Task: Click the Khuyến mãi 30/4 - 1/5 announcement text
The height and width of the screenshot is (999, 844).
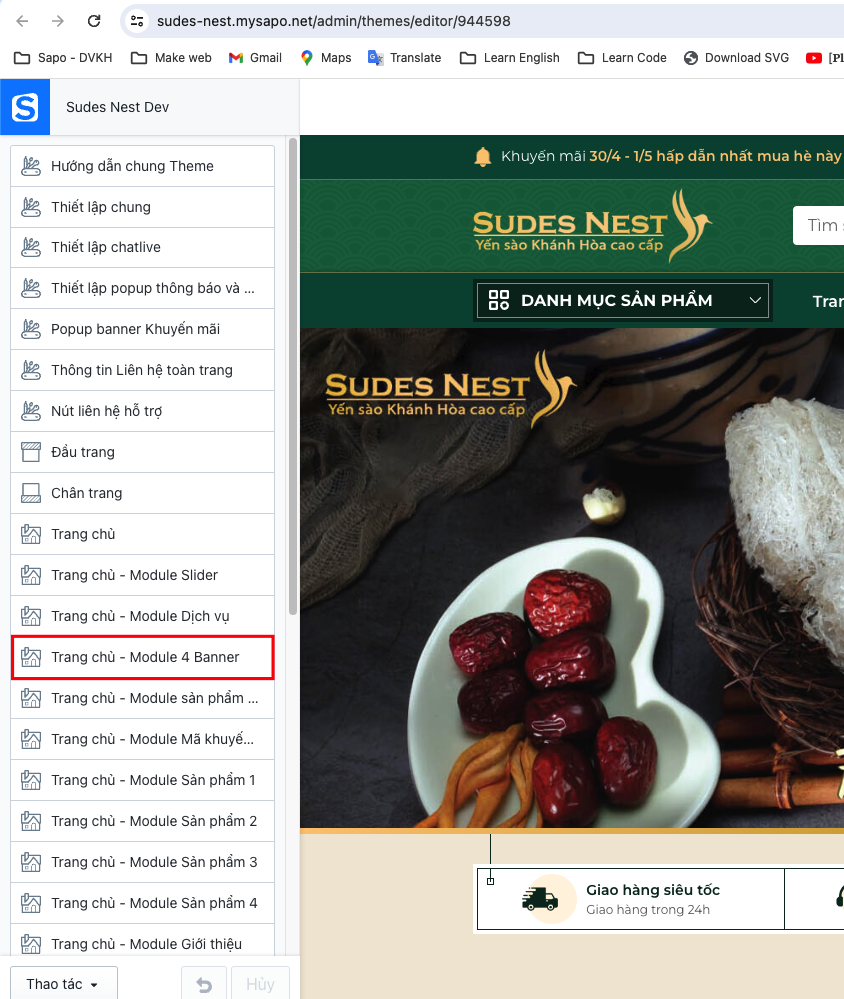Action: [x=671, y=156]
